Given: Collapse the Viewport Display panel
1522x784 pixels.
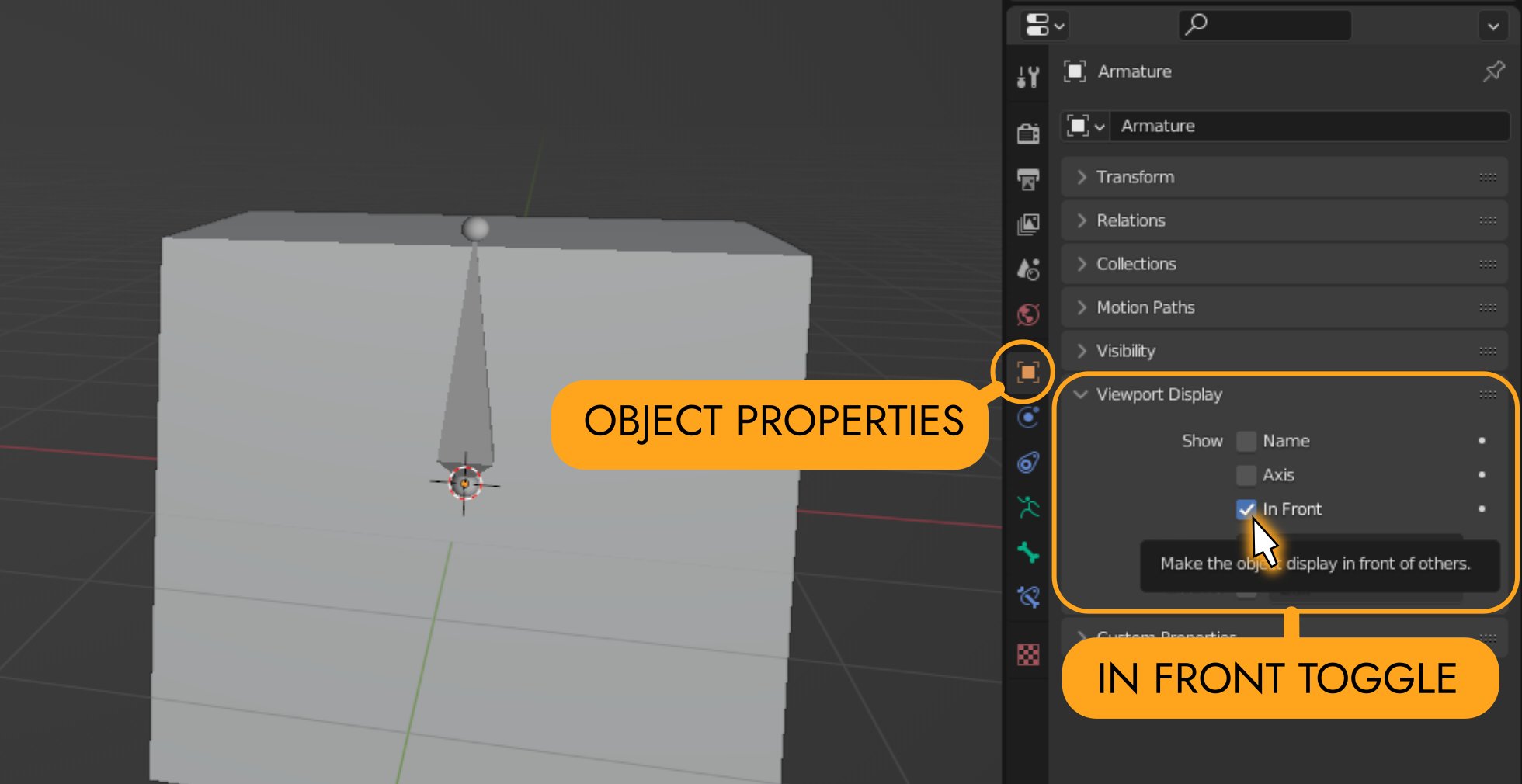Looking at the screenshot, I should pyautogui.click(x=1159, y=394).
